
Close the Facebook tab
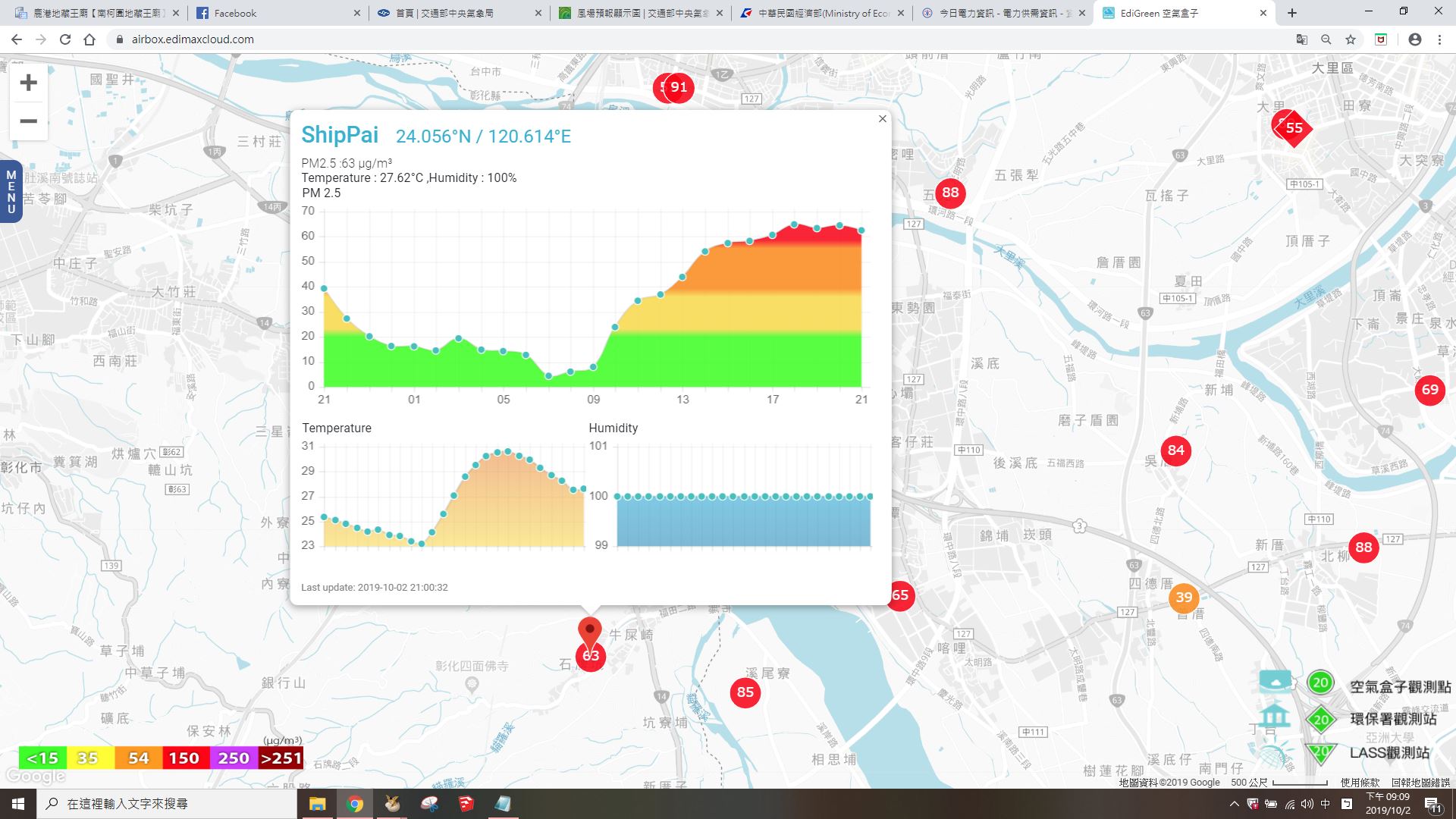click(x=357, y=13)
